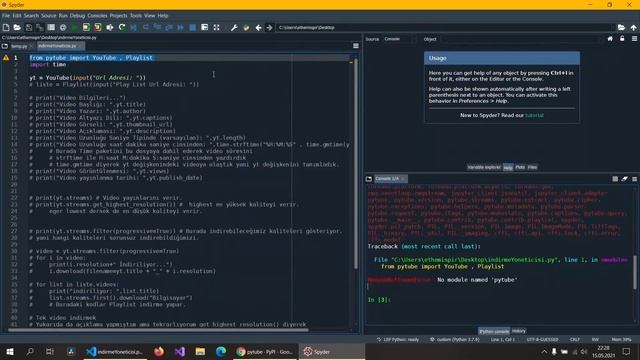
Task: Show hidden system tray icons chevron
Action: (x=544, y=351)
